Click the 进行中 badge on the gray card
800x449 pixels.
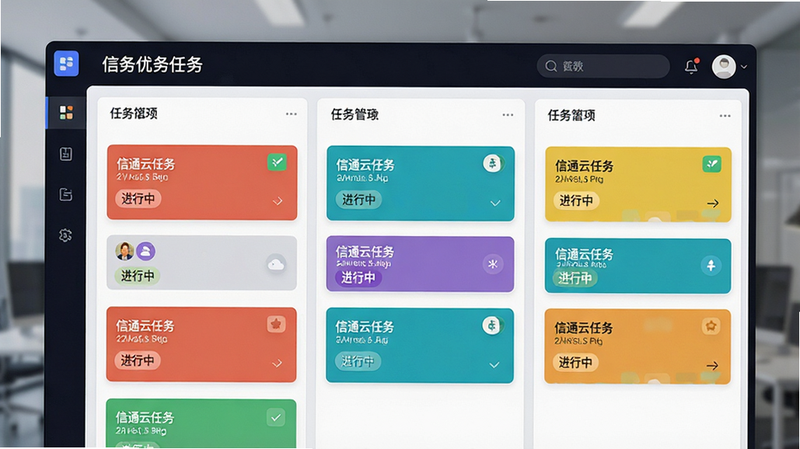click(x=137, y=276)
